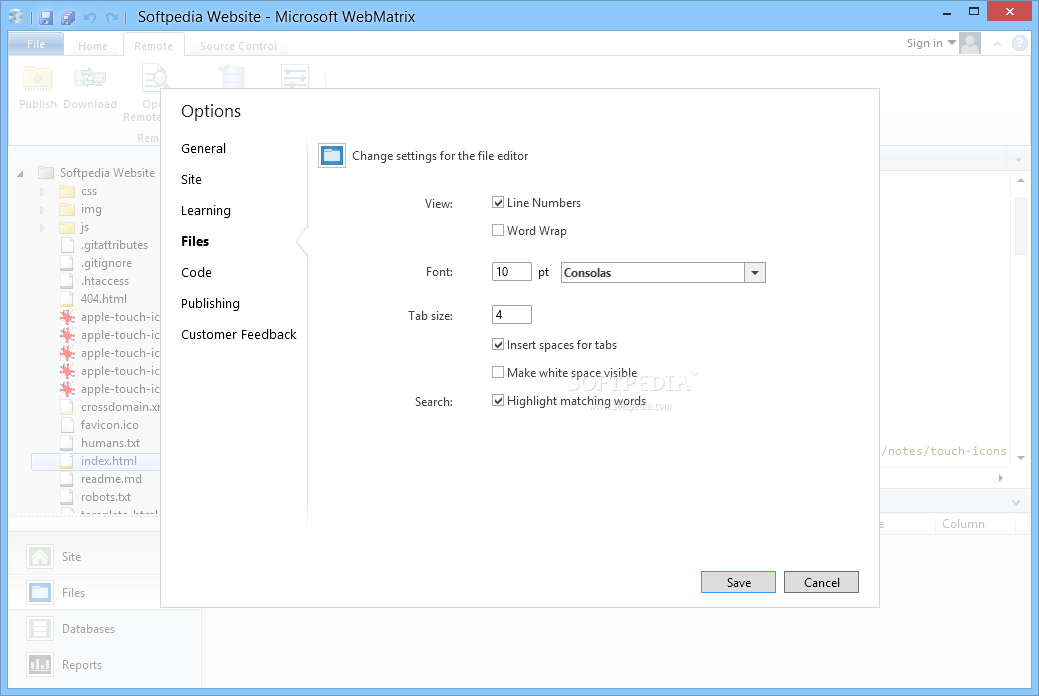The image size is (1039, 696).
Task: Open Customer Feedback options category
Action: point(239,335)
